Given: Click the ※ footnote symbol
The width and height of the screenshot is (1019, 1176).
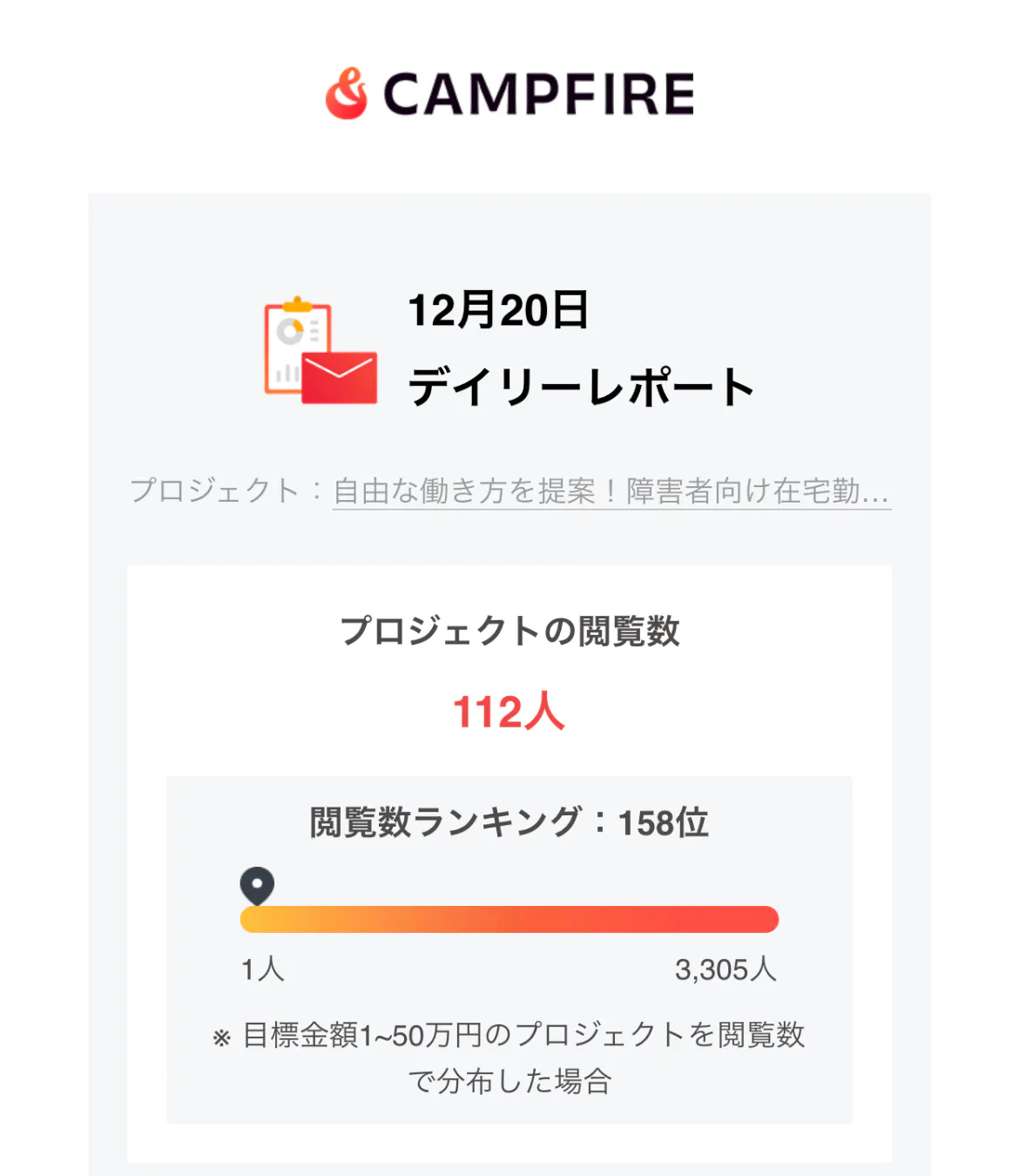Looking at the screenshot, I should 222,1037.
